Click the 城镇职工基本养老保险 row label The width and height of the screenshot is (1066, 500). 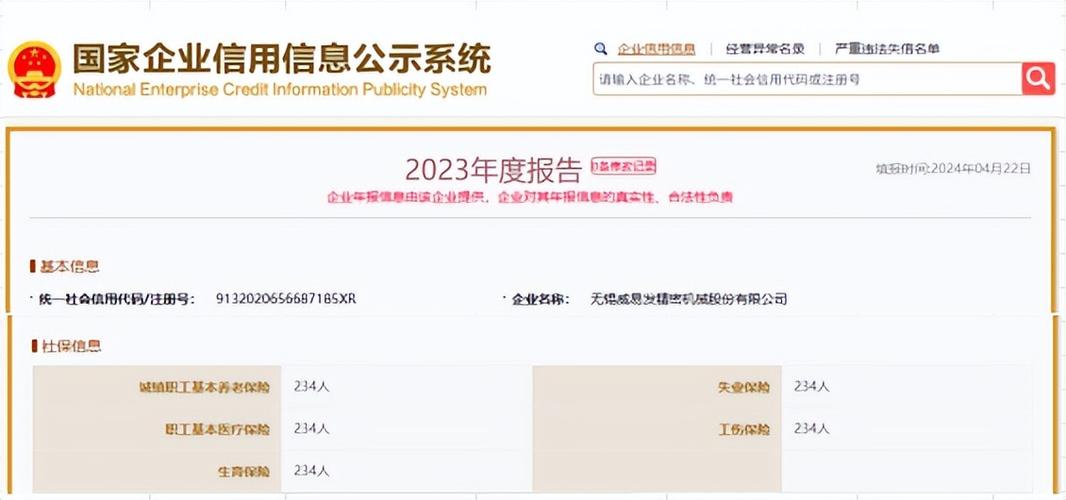[x=205, y=387]
